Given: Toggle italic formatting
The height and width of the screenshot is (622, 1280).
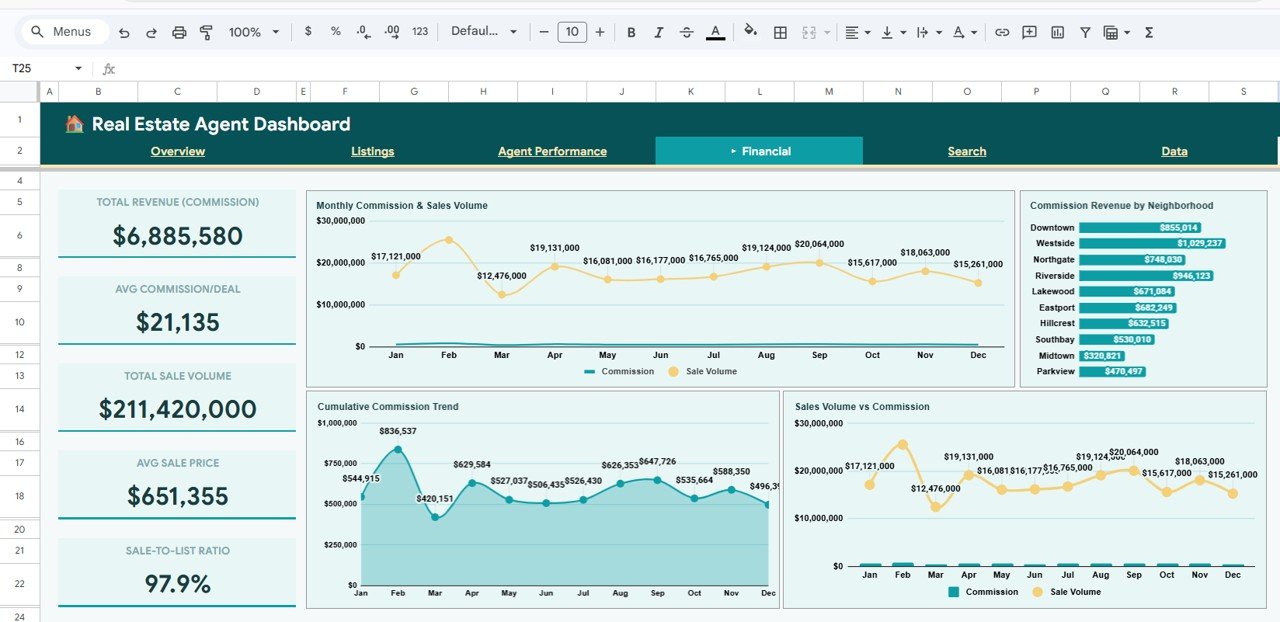Looking at the screenshot, I should point(659,31).
